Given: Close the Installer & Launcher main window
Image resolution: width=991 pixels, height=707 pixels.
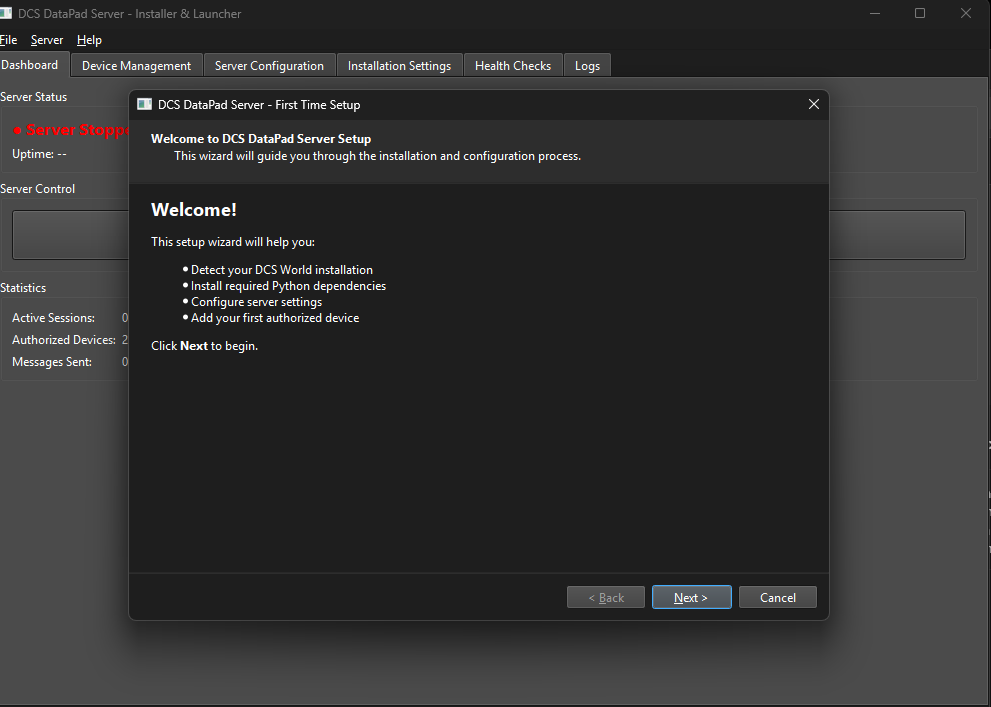Looking at the screenshot, I should click(x=966, y=13).
